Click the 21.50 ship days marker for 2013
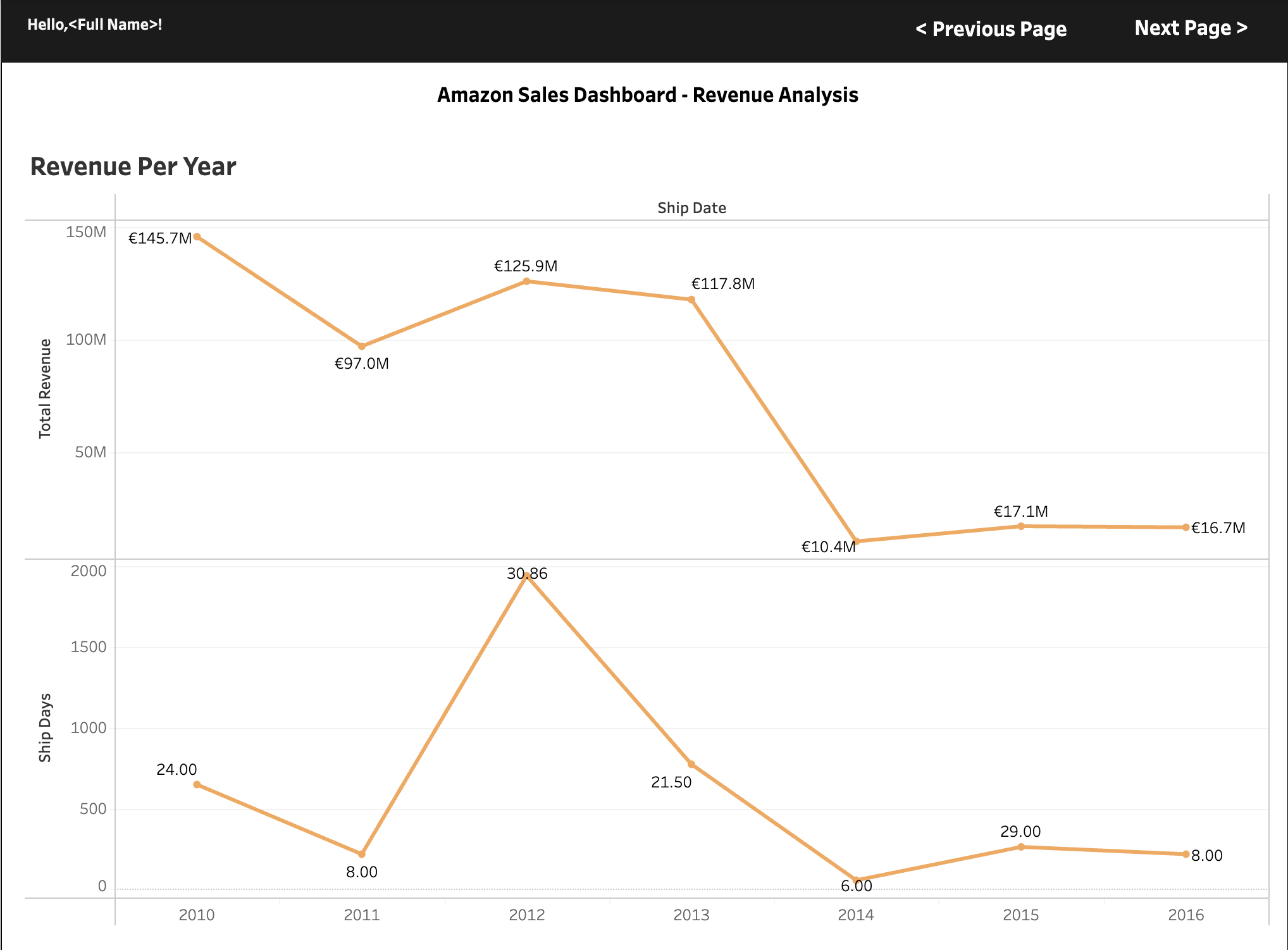 (x=691, y=764)
